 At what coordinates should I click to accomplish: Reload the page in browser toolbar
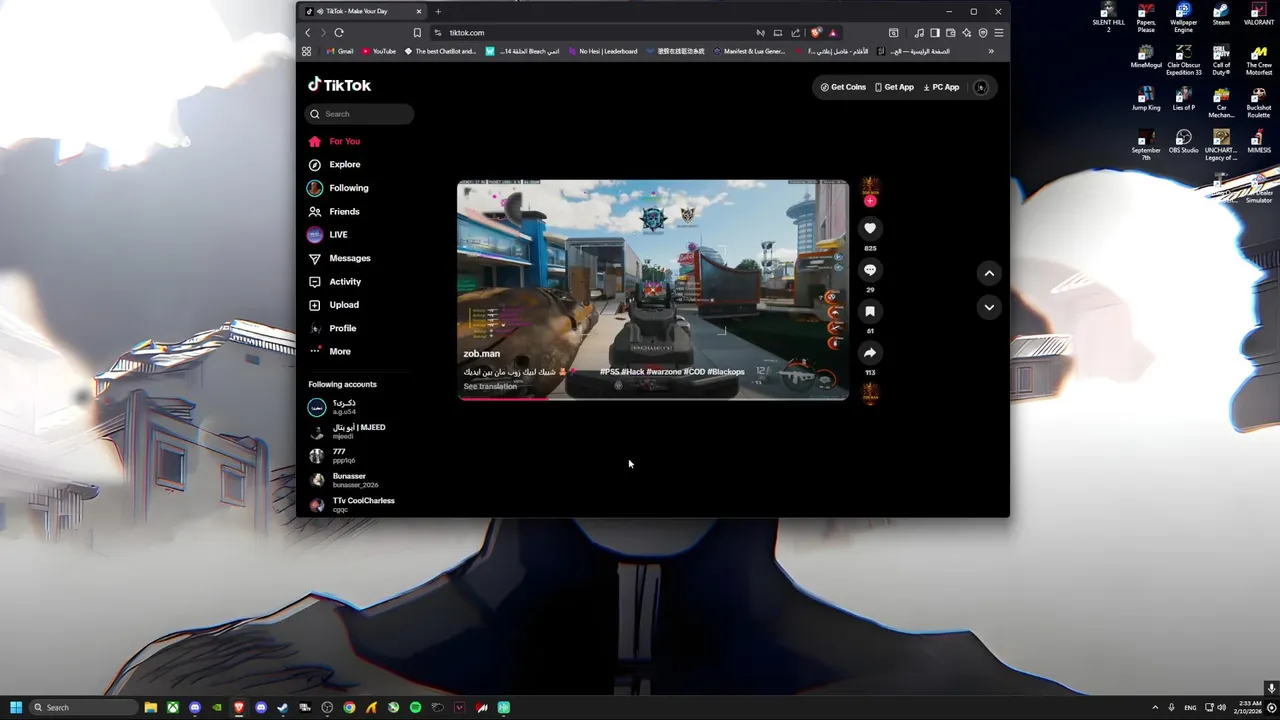pyautogui.click(x=339, y=32)
